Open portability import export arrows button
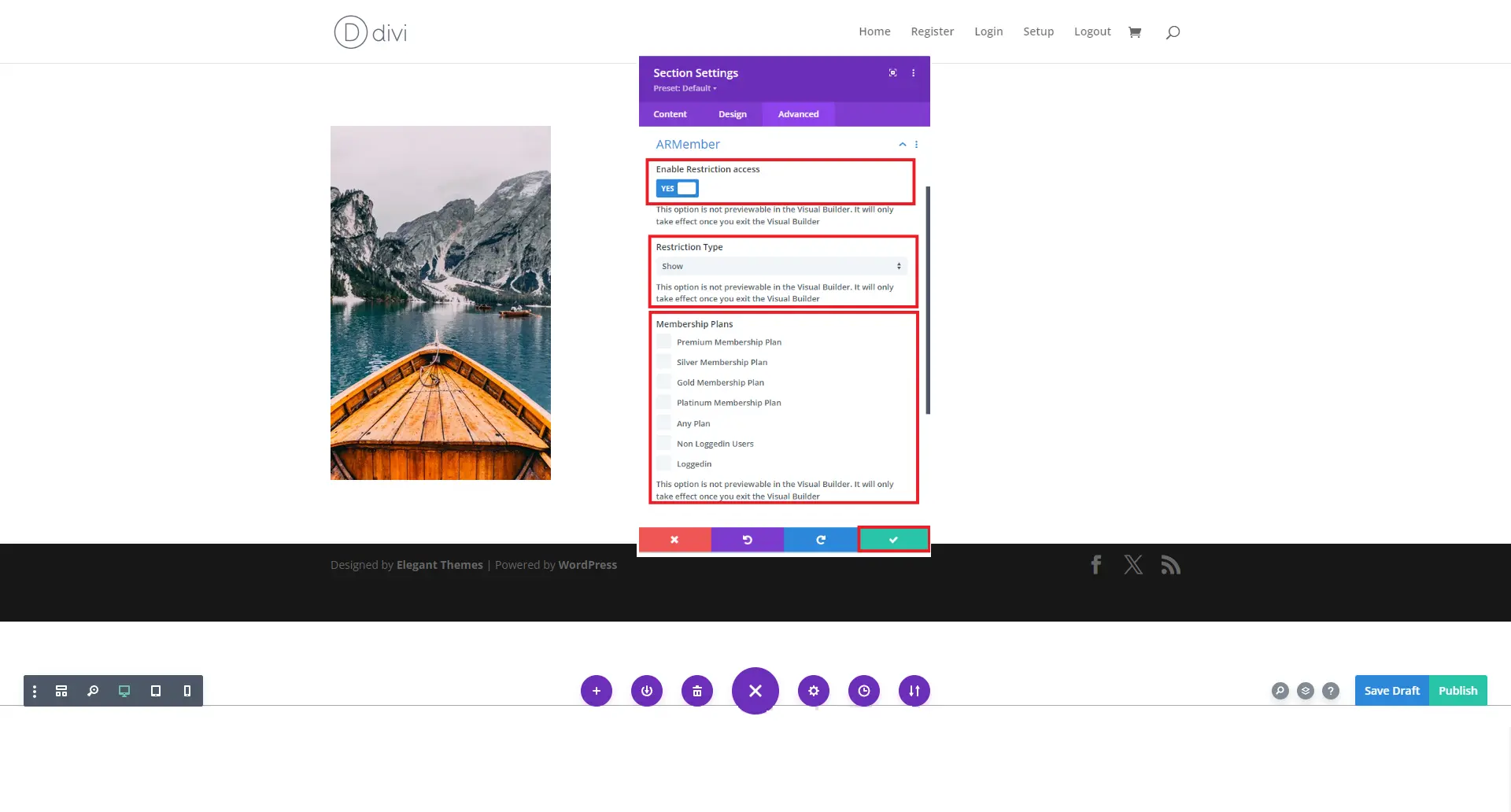The height and width of the screenshot is (812, 1511). click(x=914, y=691)
